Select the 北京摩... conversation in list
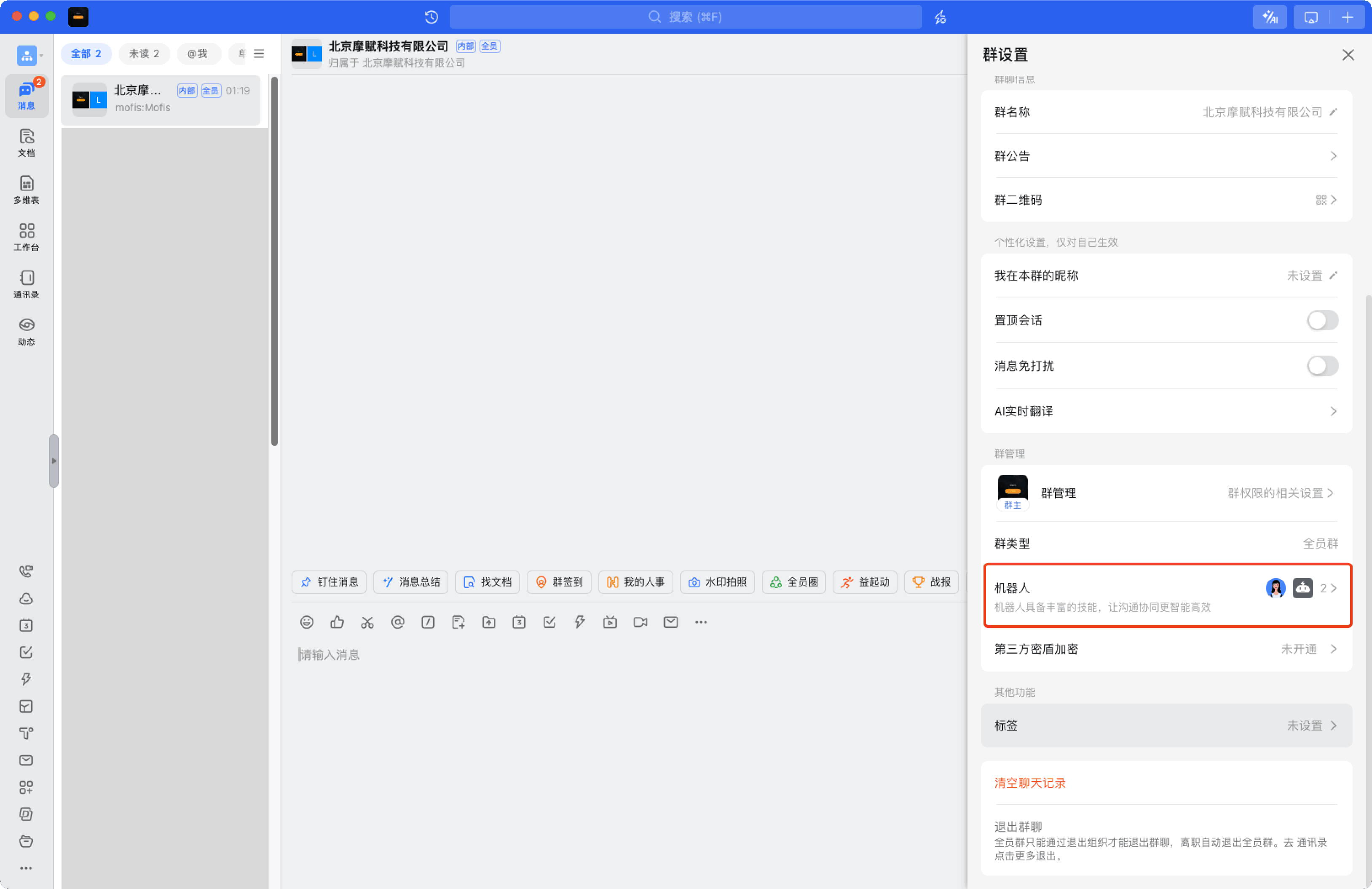 pyautogui.click(x=161, y=100)
